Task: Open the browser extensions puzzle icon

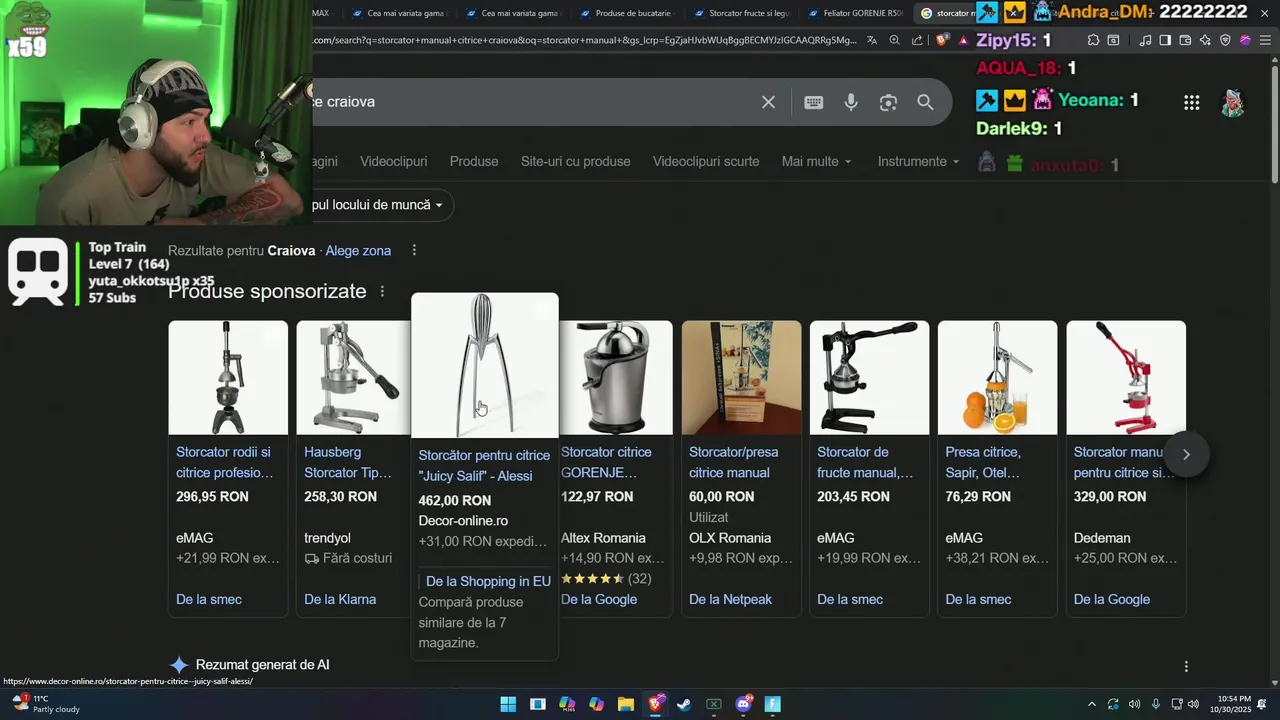Action: [1093, 40]
